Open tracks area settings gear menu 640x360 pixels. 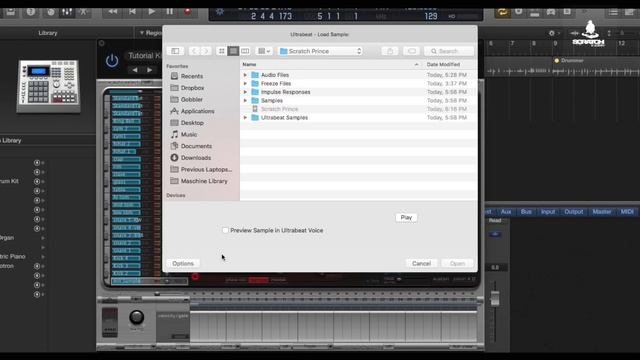click(x=552, y=33)
